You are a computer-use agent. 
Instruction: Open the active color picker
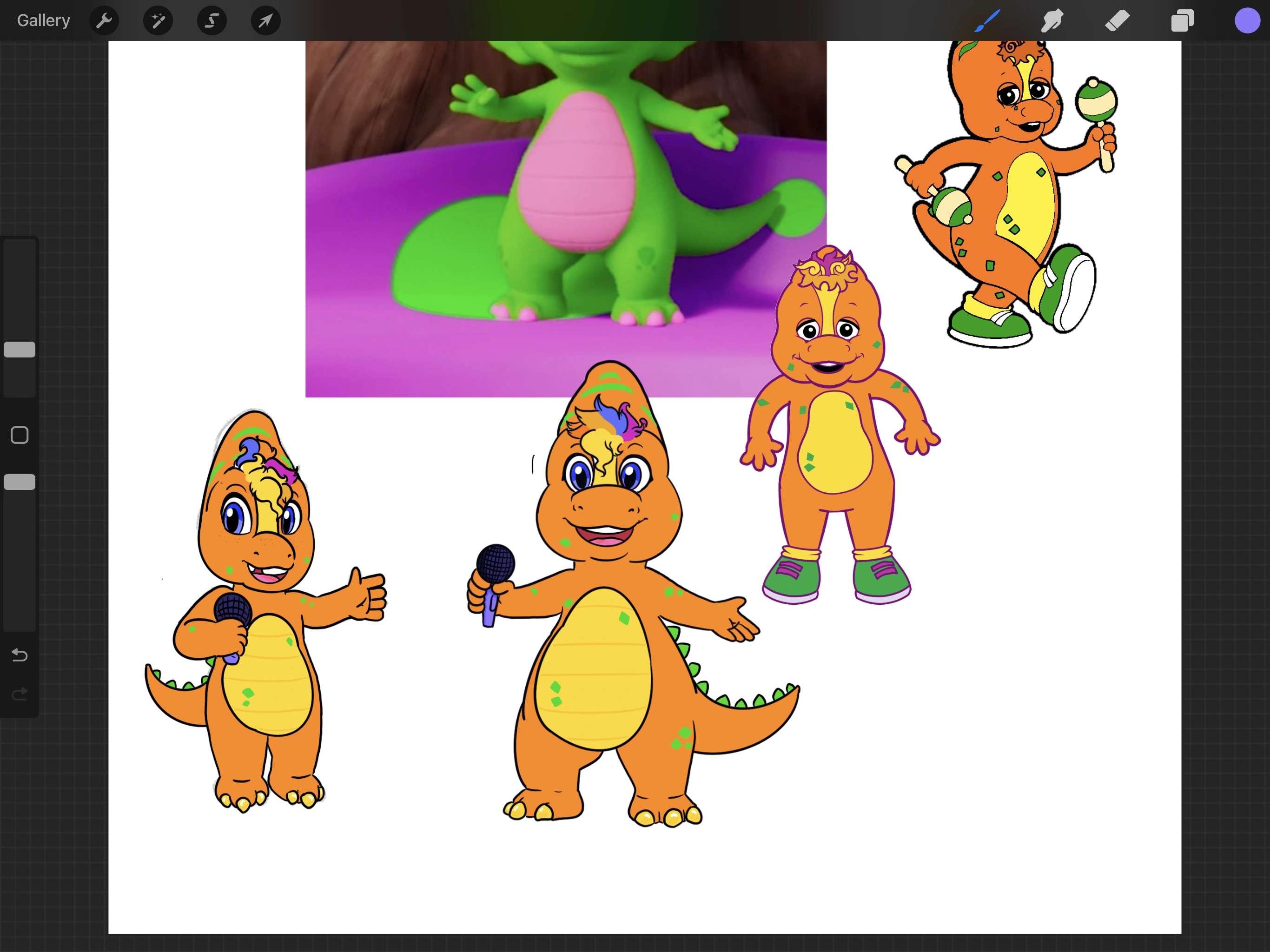coord(1247,21)
